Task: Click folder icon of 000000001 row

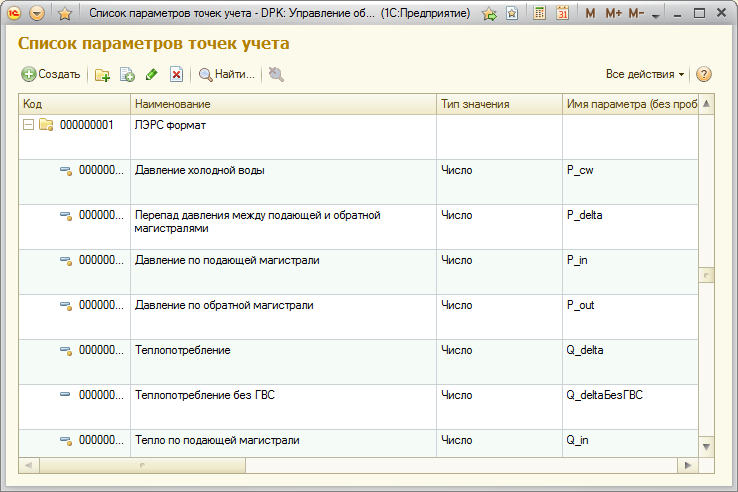Action: (x=46, y=125)
